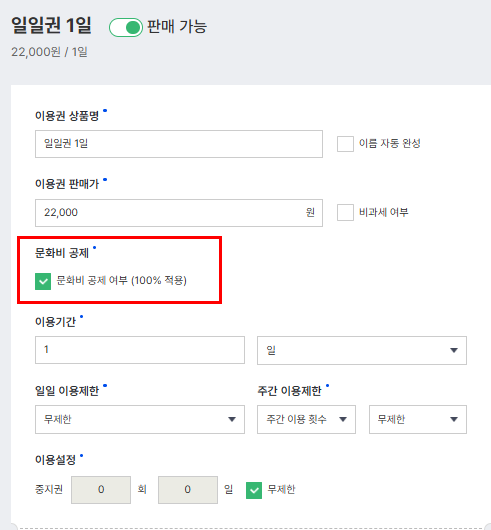
Task: Click the 일일권 1일 page heading
Action: [51, 25]
